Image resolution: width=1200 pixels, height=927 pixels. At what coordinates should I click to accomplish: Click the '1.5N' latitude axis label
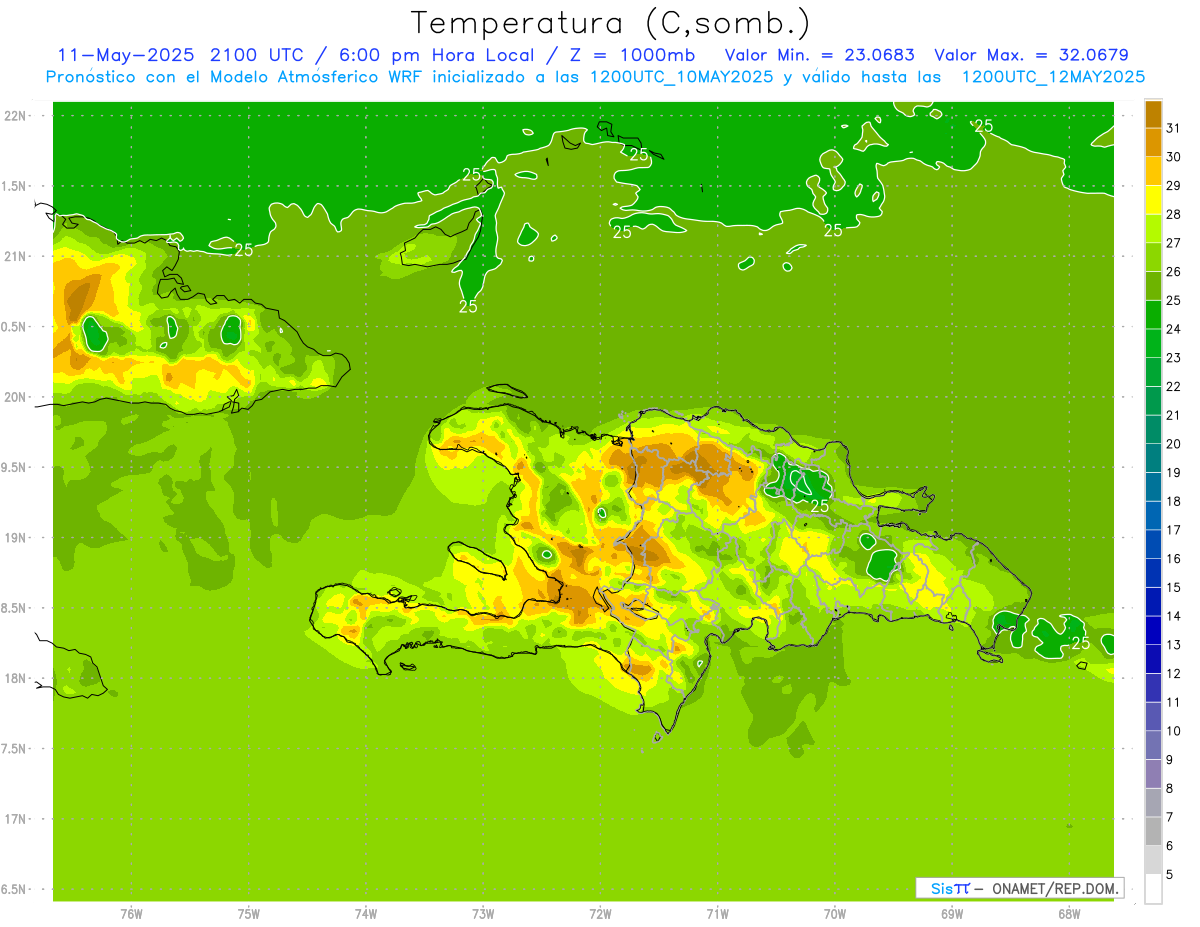15,186
